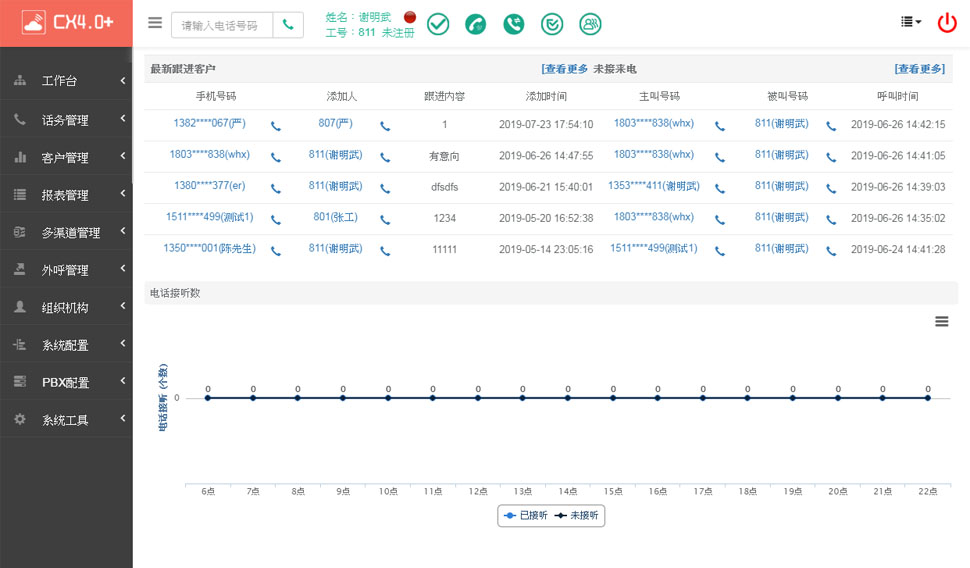Click the 呼叫时间 column header
This screenshot has height=568, width=970.
tap(898, 96)
